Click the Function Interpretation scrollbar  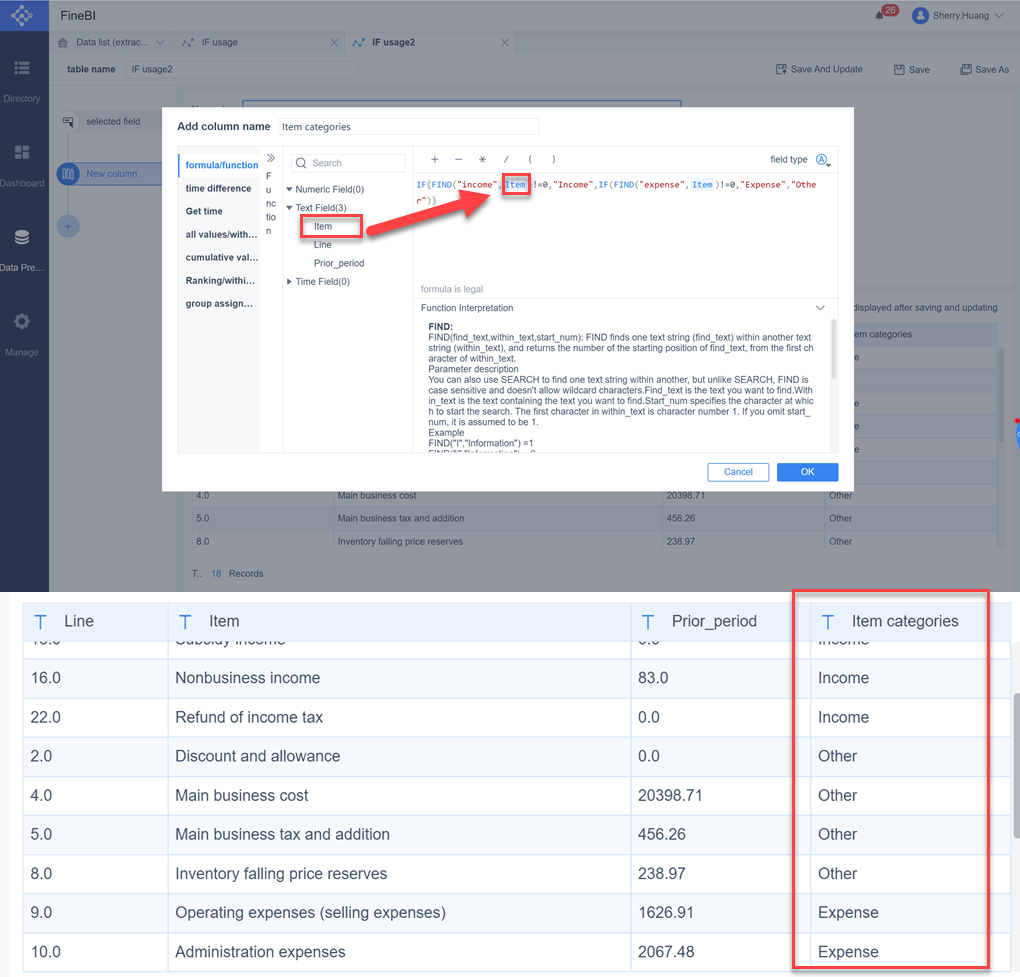tap(833, 349)
